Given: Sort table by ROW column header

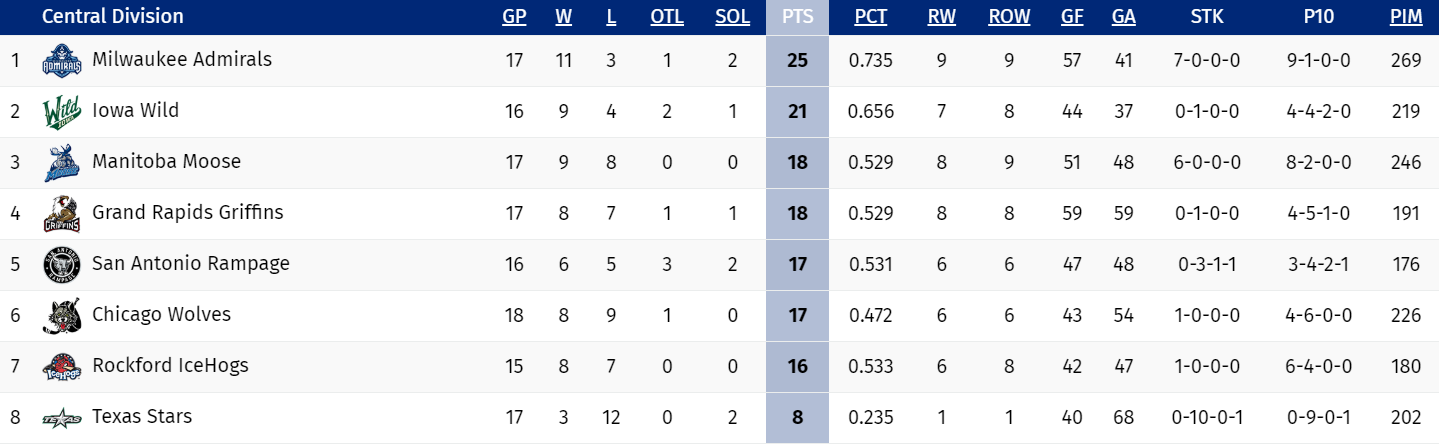Looking at the screenshot, I should point(1009,17).
